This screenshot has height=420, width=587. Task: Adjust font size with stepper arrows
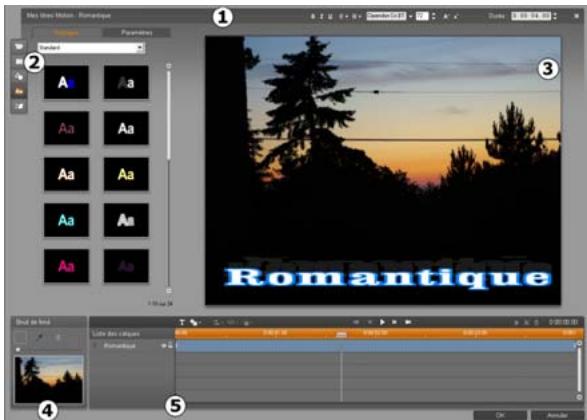coord(434,16)
